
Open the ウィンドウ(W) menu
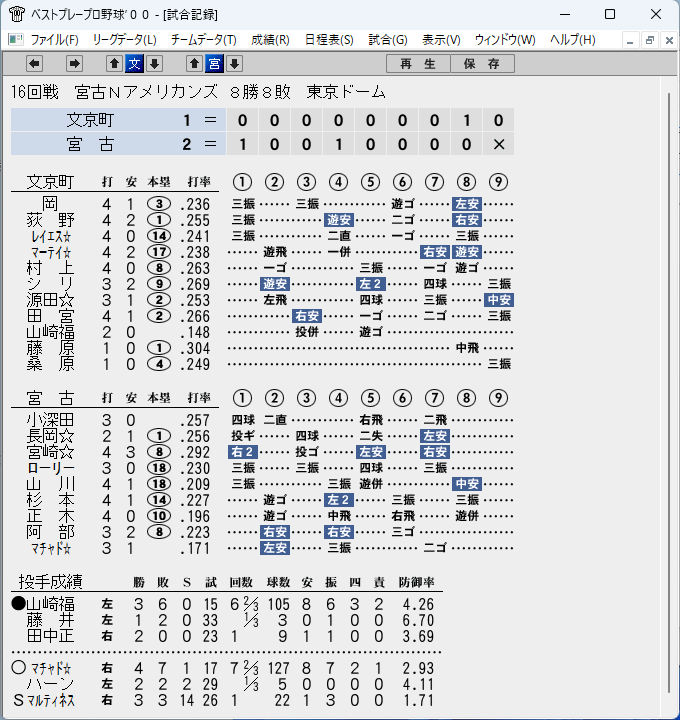(x=505, y=40)
